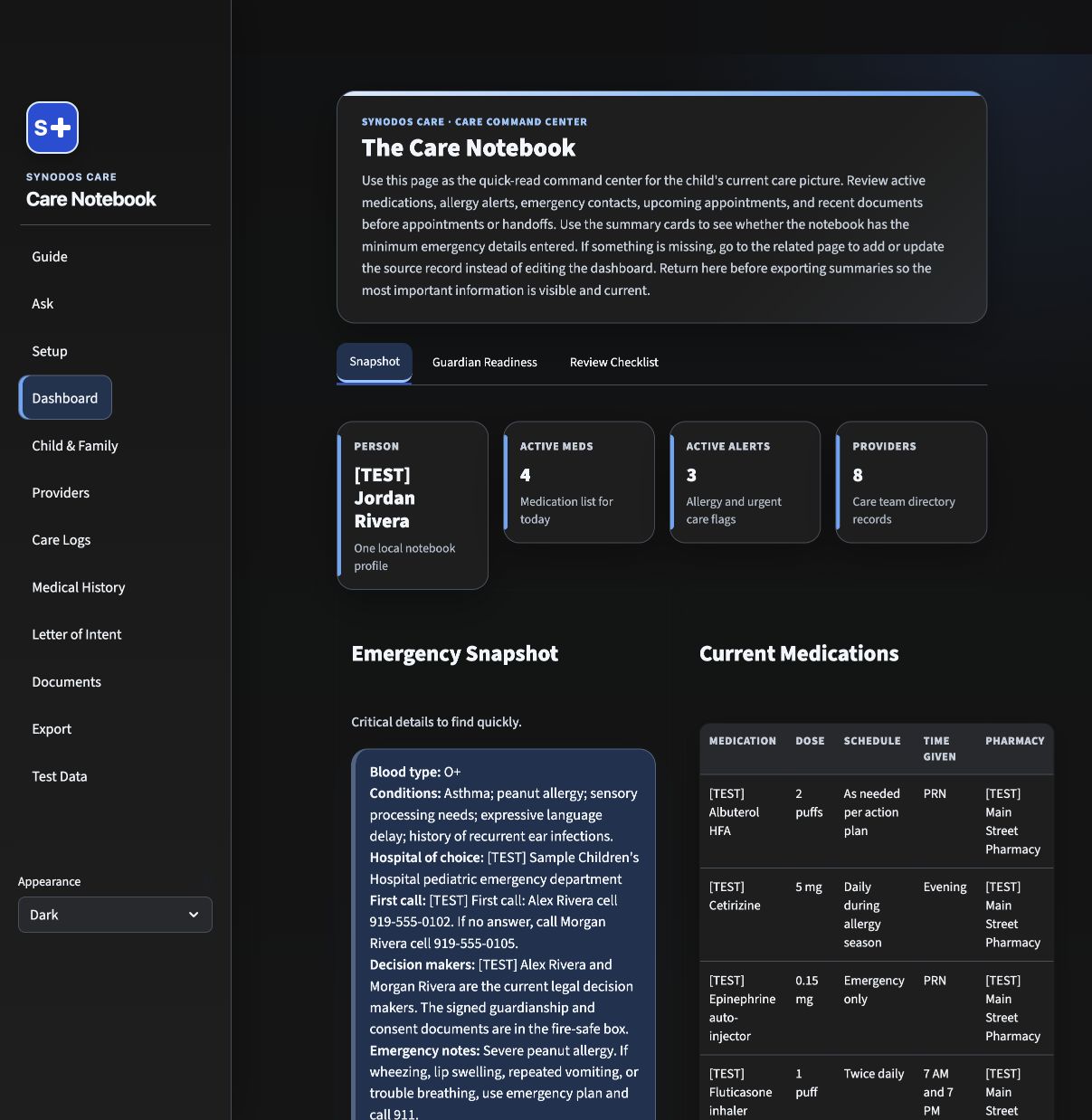Switch to the Guardian Readiness tab

point(484,362)
